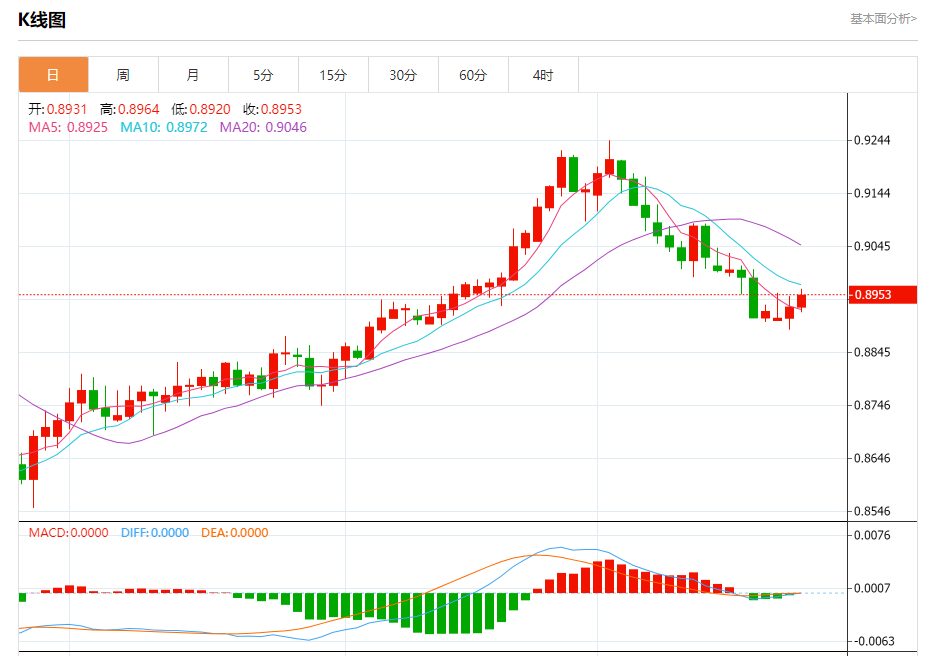Click the 开 opening price value
Screen dimensions: 929x656
coord(58,109)
